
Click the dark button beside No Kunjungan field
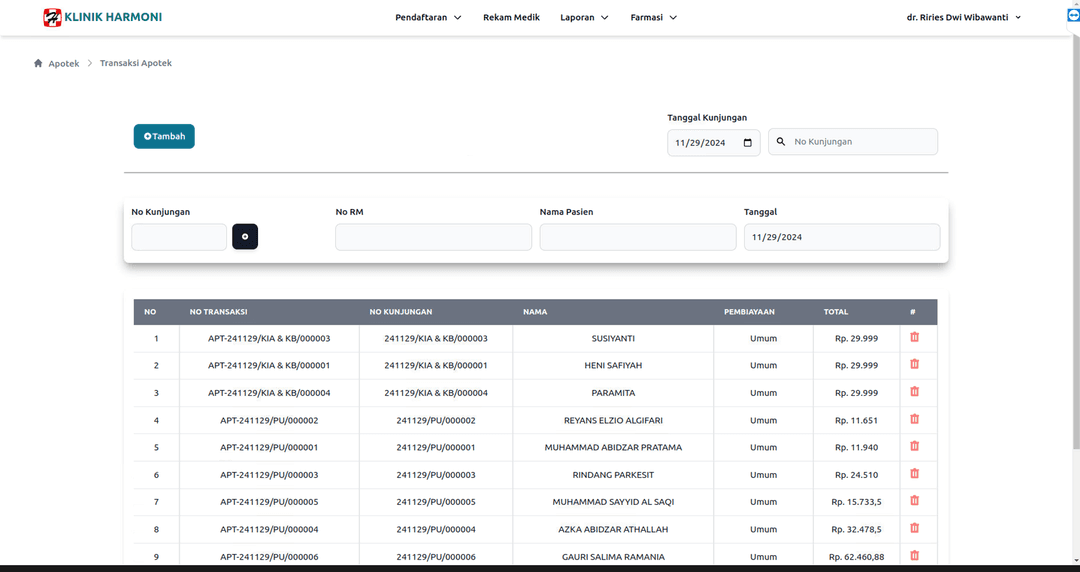click(245, 236)
